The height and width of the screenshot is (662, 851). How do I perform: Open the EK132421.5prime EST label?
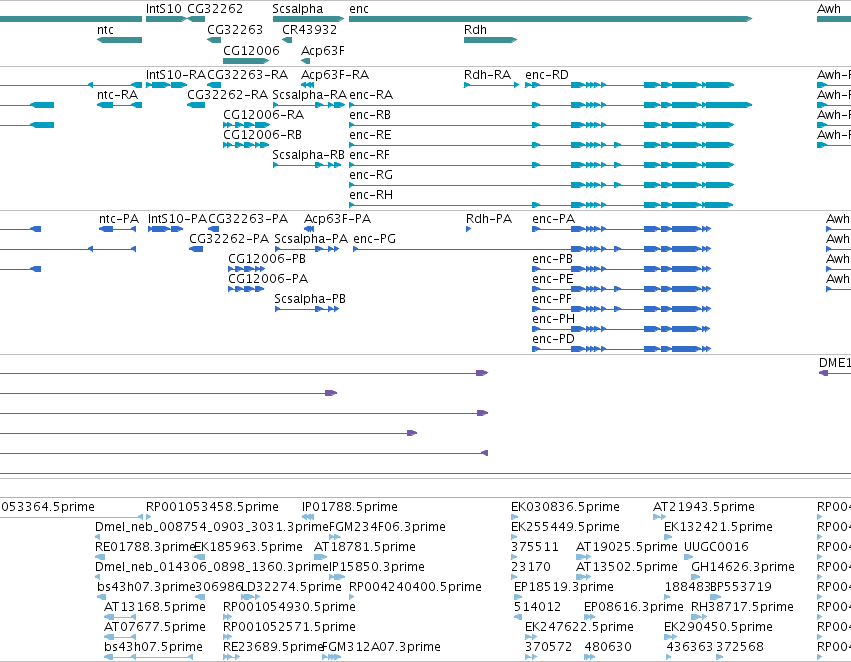click(x=719, y=527)
